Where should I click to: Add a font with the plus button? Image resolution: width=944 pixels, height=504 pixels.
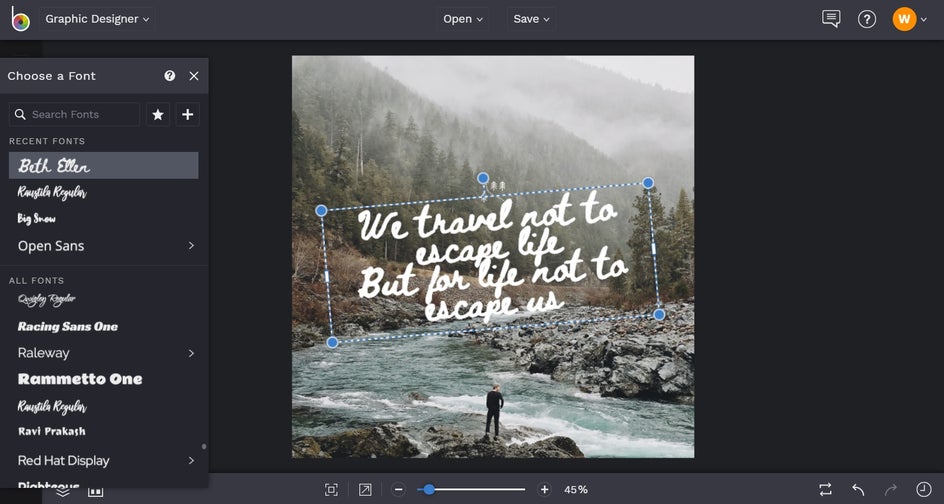click(187, 114)
